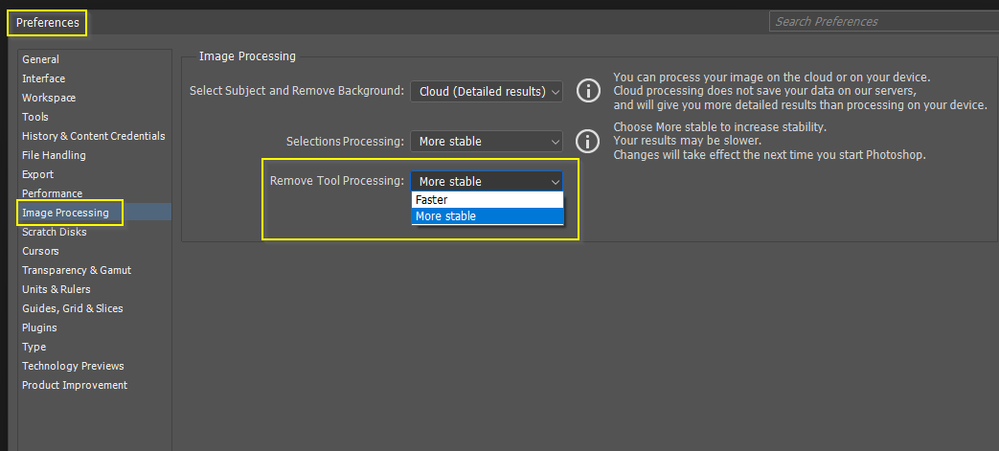999x451 pixels.
Task: Switch to the Interface preferences category
Action: click(x=44, y=78)
